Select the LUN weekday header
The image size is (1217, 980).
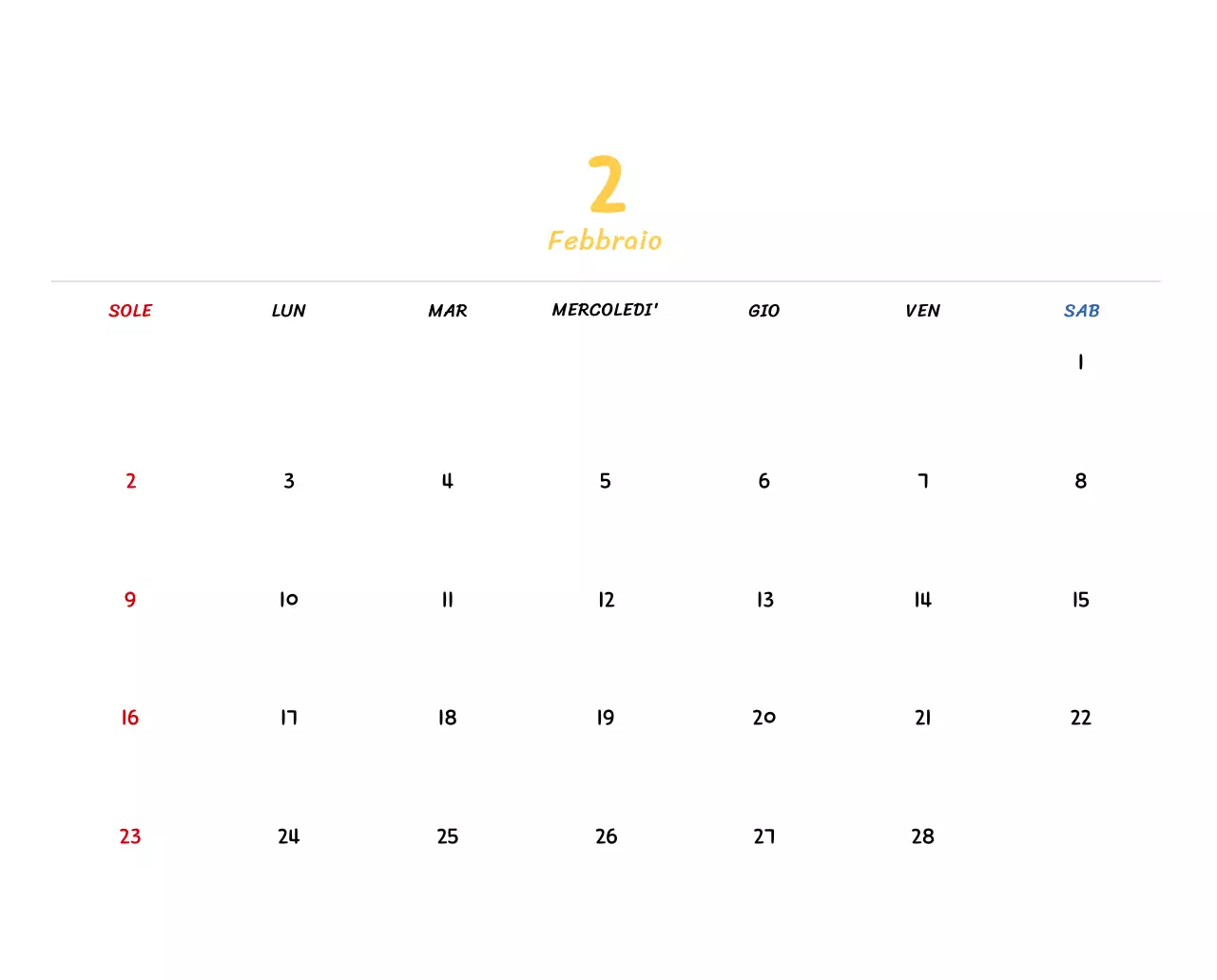coord(288,310)
